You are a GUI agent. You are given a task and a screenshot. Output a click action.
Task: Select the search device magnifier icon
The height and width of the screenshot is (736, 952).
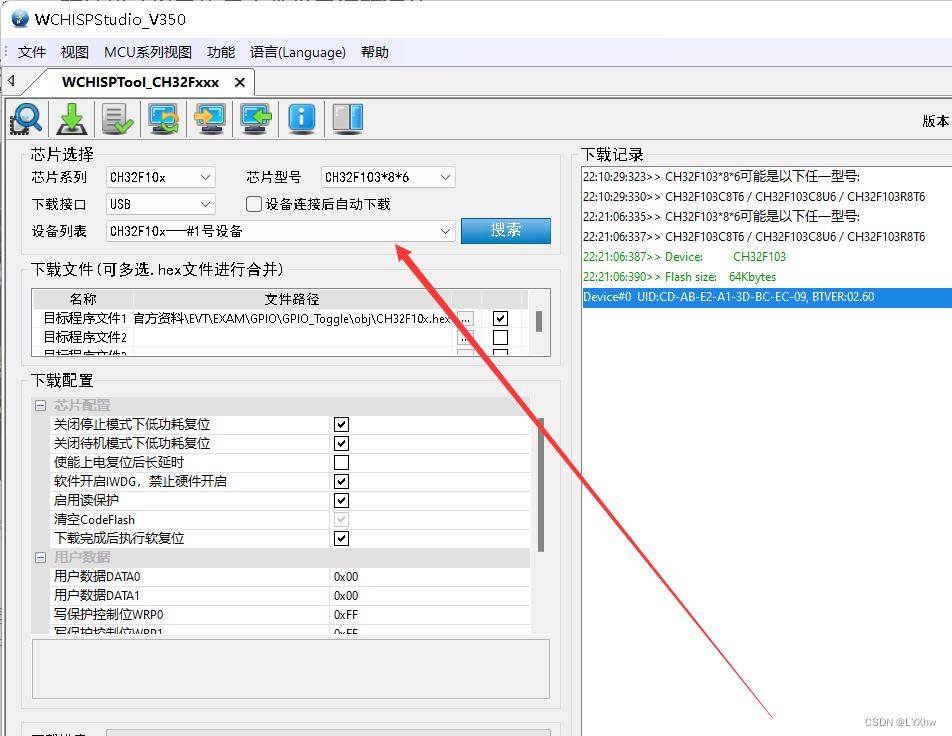click(x=26, y=119)
